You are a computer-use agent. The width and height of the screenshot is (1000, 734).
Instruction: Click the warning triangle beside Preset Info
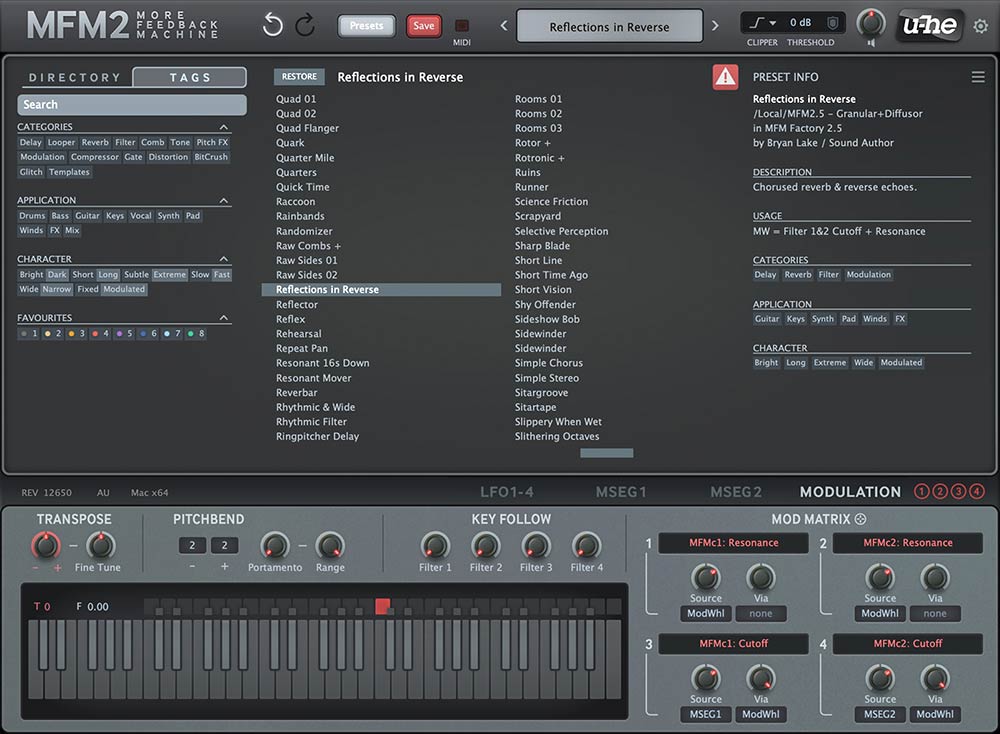725,76
